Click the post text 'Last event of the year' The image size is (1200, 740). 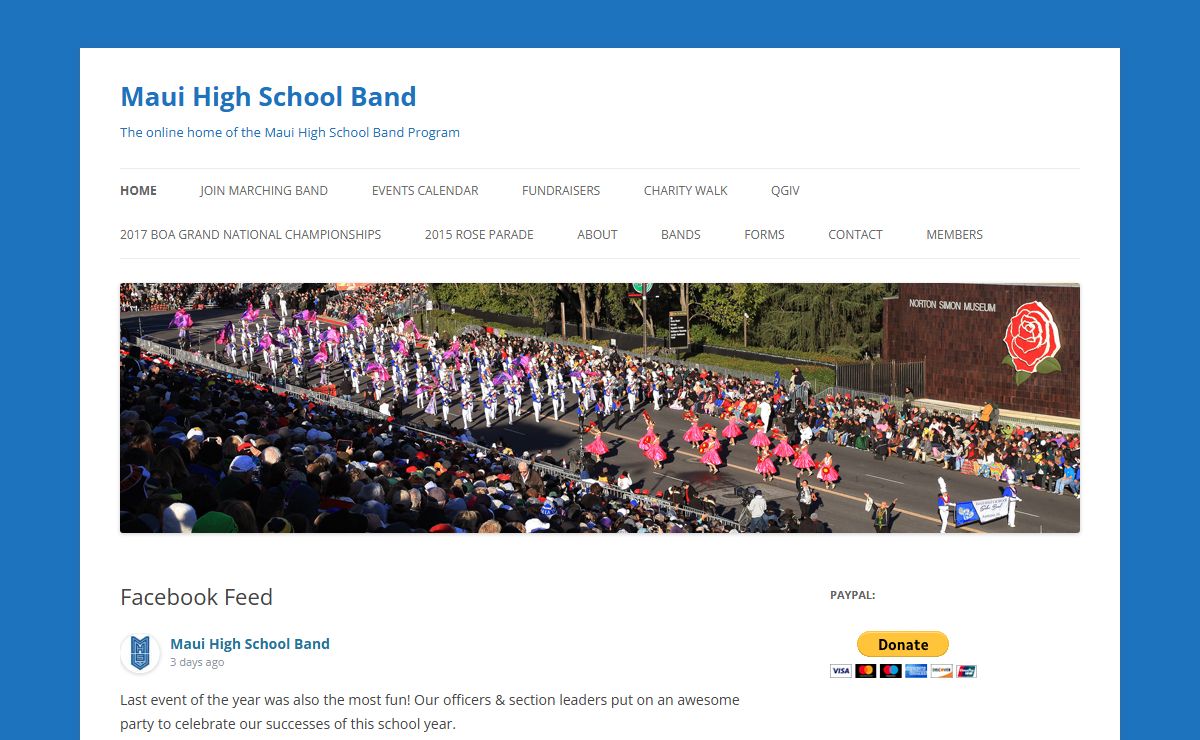tap(193, 700)
